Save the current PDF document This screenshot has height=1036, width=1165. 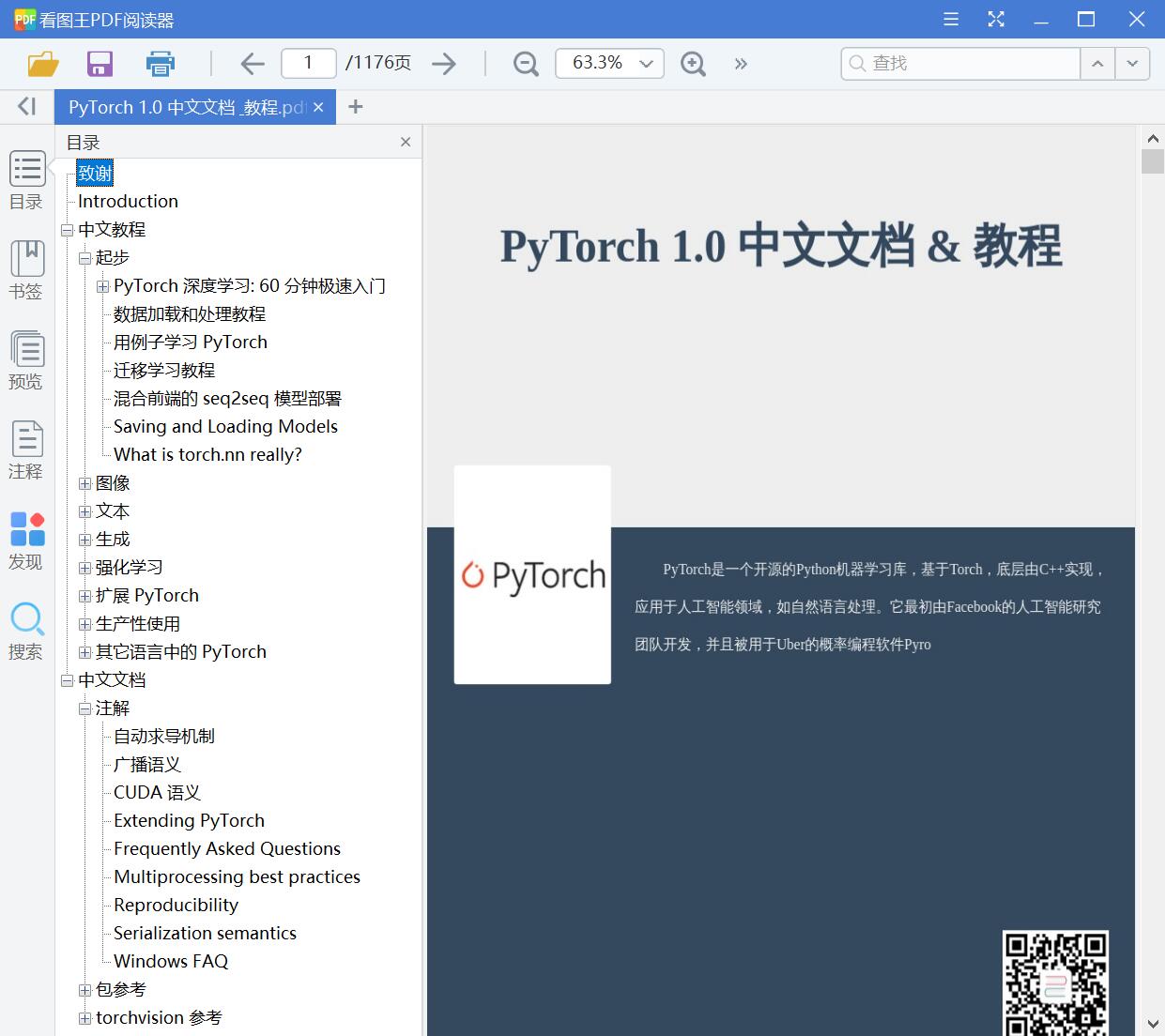100,64
